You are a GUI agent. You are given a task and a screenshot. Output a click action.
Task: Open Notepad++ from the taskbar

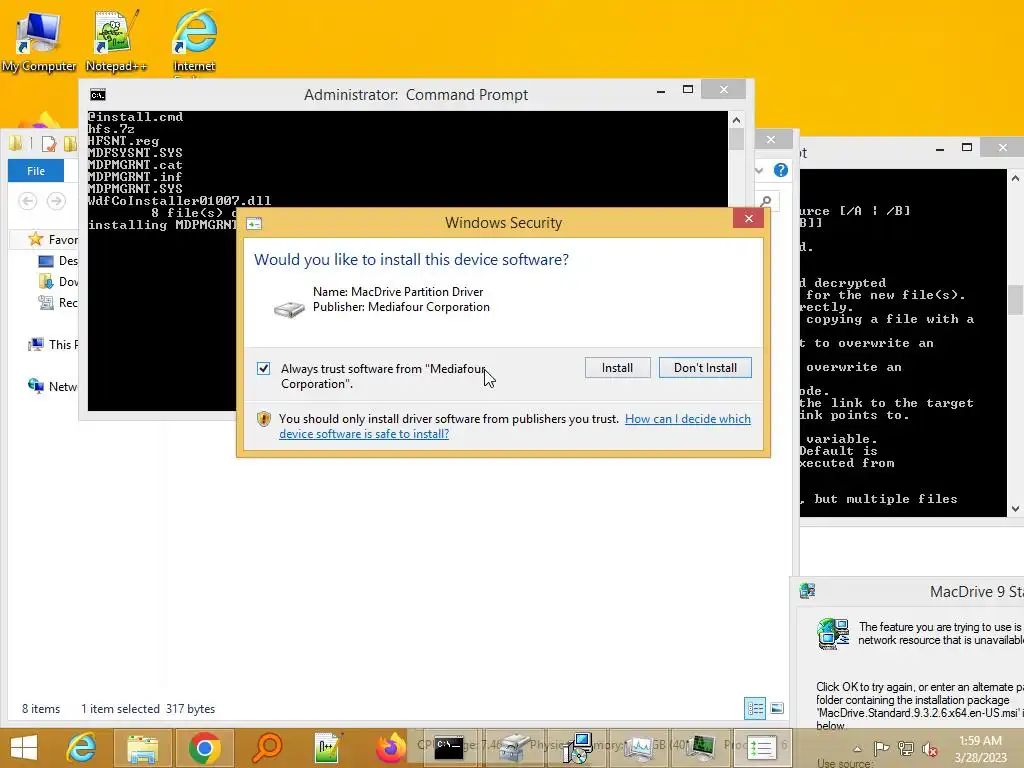pos(328,748)
